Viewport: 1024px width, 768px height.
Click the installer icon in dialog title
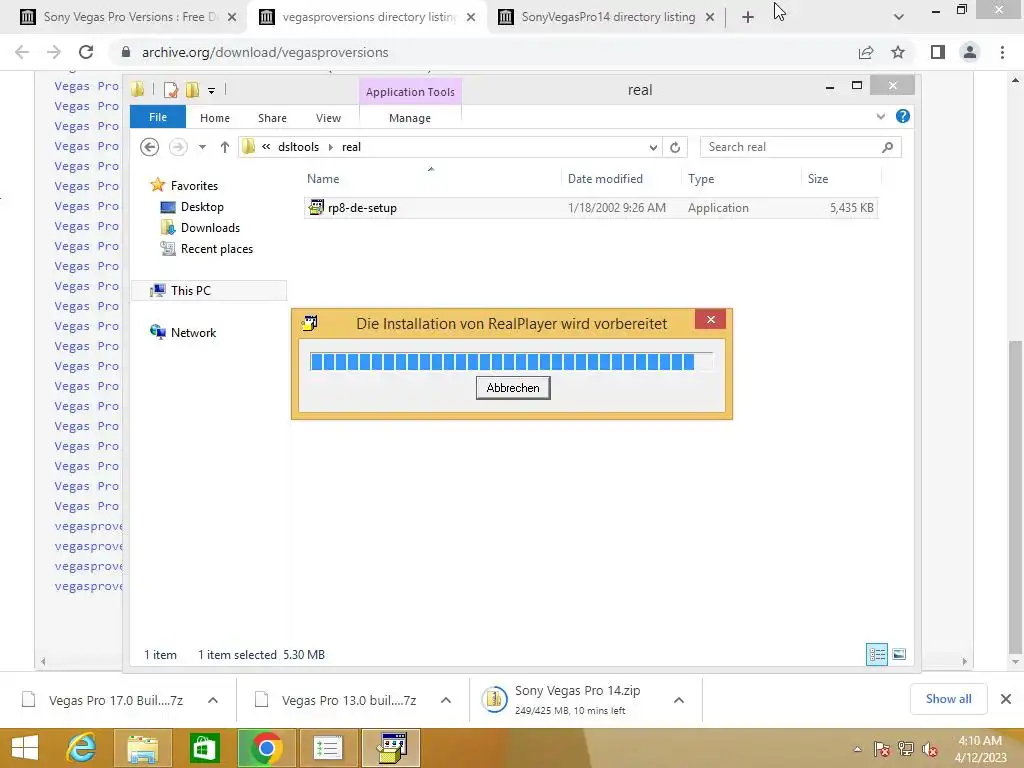[x=310, y=323]
